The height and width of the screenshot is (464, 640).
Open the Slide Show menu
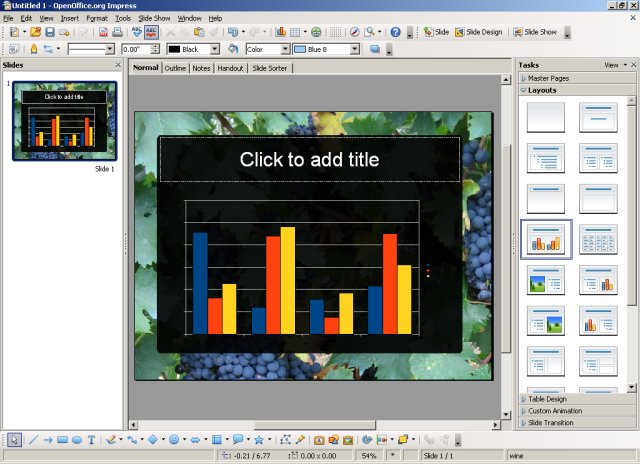point(154,18)
